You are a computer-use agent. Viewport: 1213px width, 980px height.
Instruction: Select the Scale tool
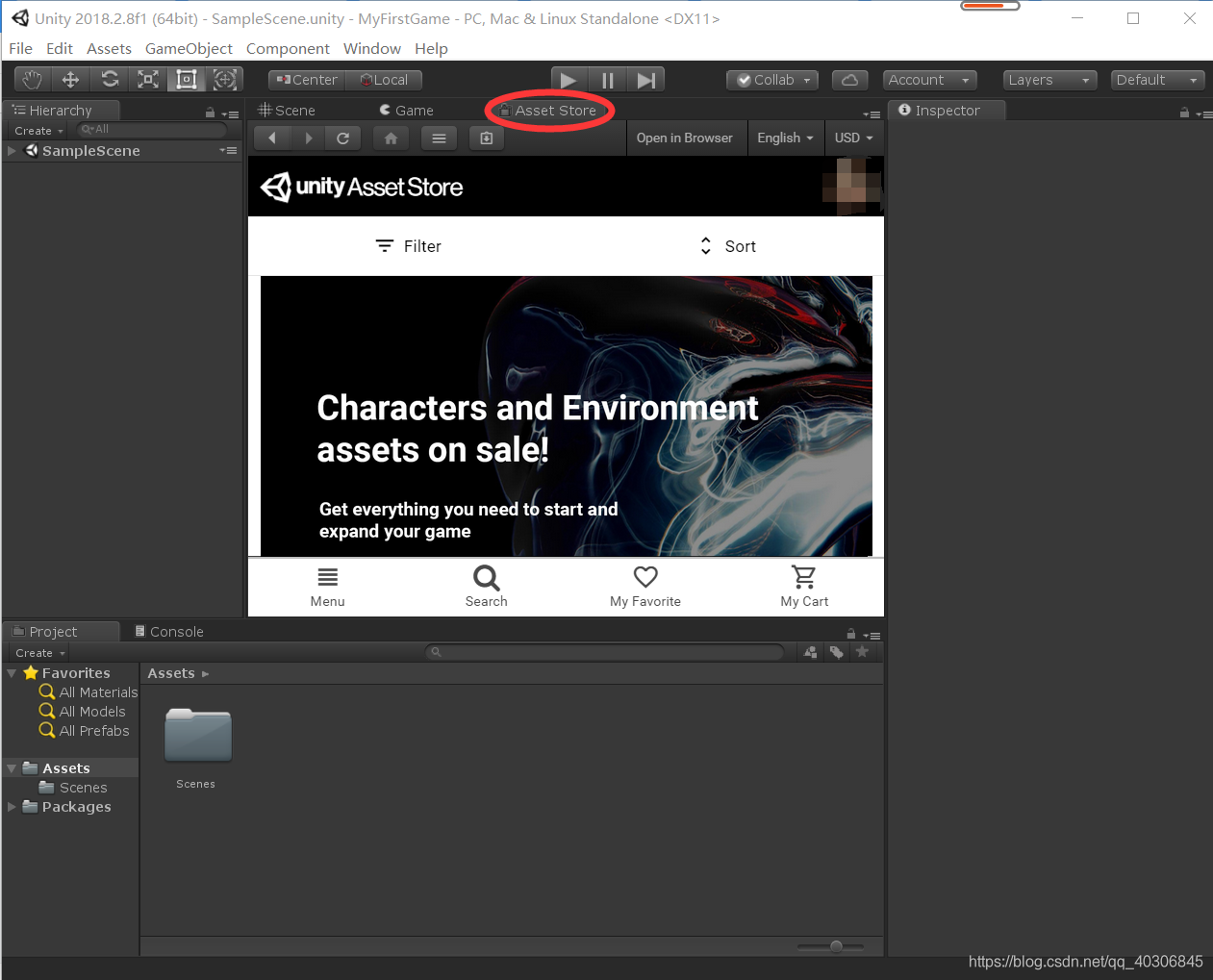(x=148, y=80)
